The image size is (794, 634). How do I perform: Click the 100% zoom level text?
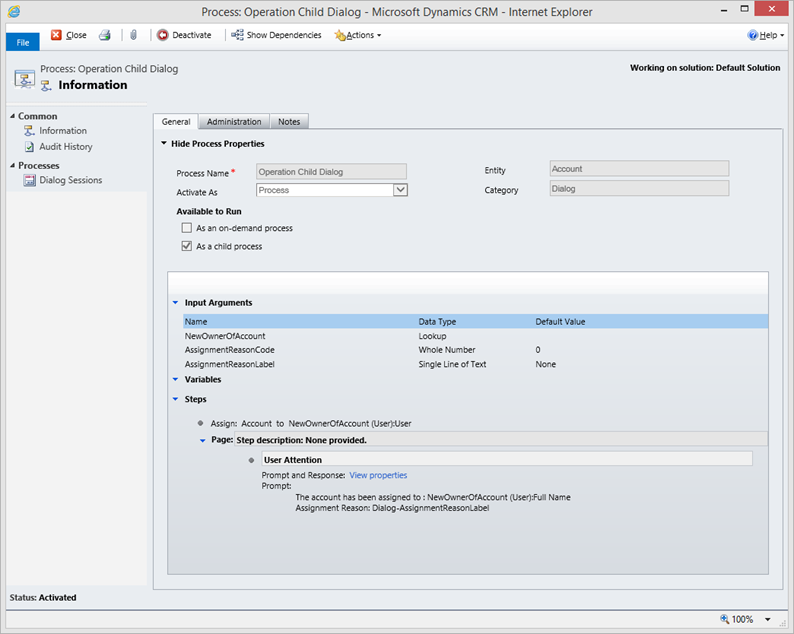point(742,619)
